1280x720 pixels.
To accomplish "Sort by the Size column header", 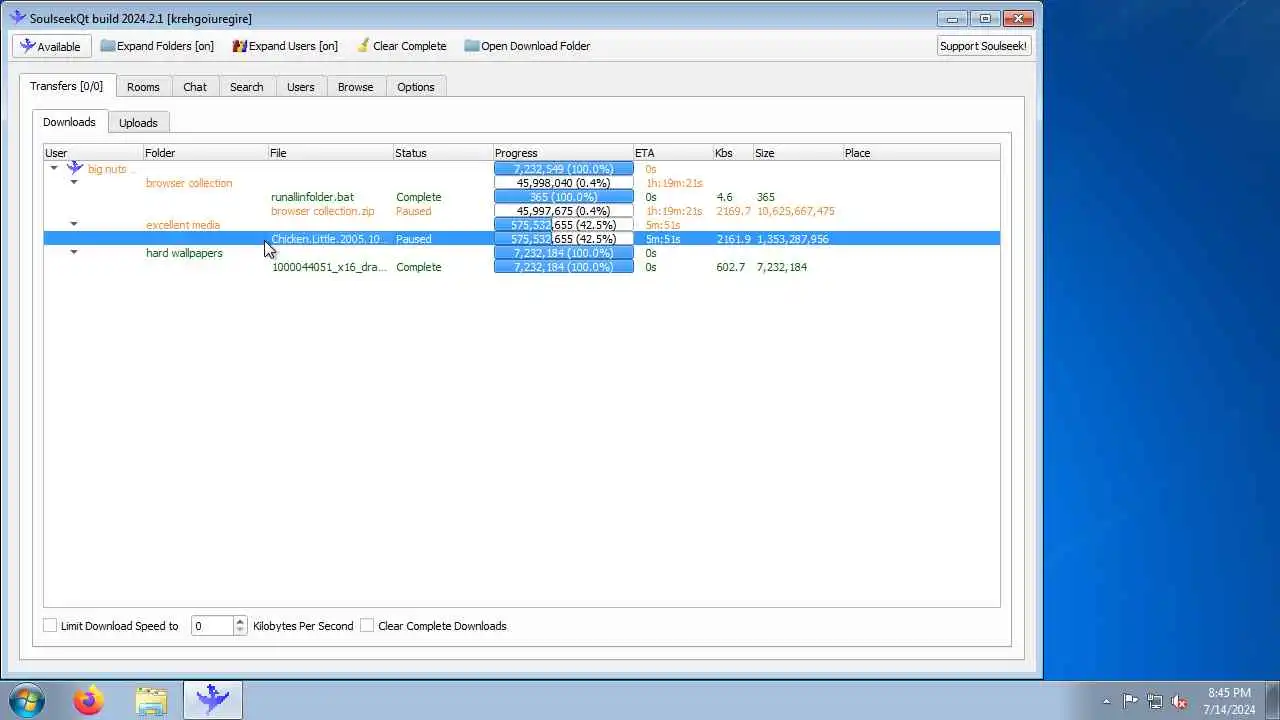I will (798, 153).
